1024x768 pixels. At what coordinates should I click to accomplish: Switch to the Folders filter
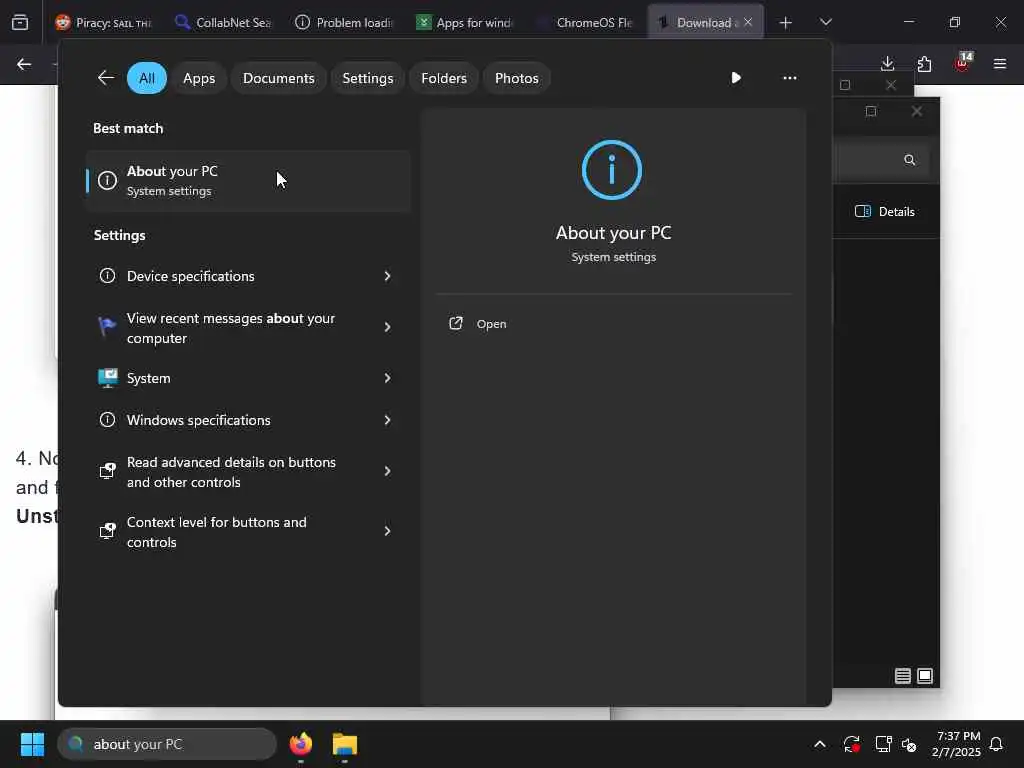[x=444, y=78]
